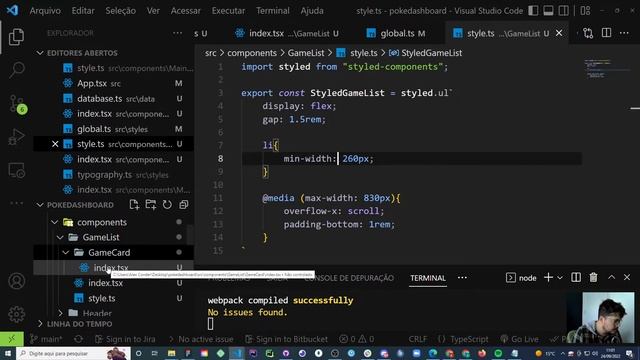Click Go Live in status bar

point(520,339)
